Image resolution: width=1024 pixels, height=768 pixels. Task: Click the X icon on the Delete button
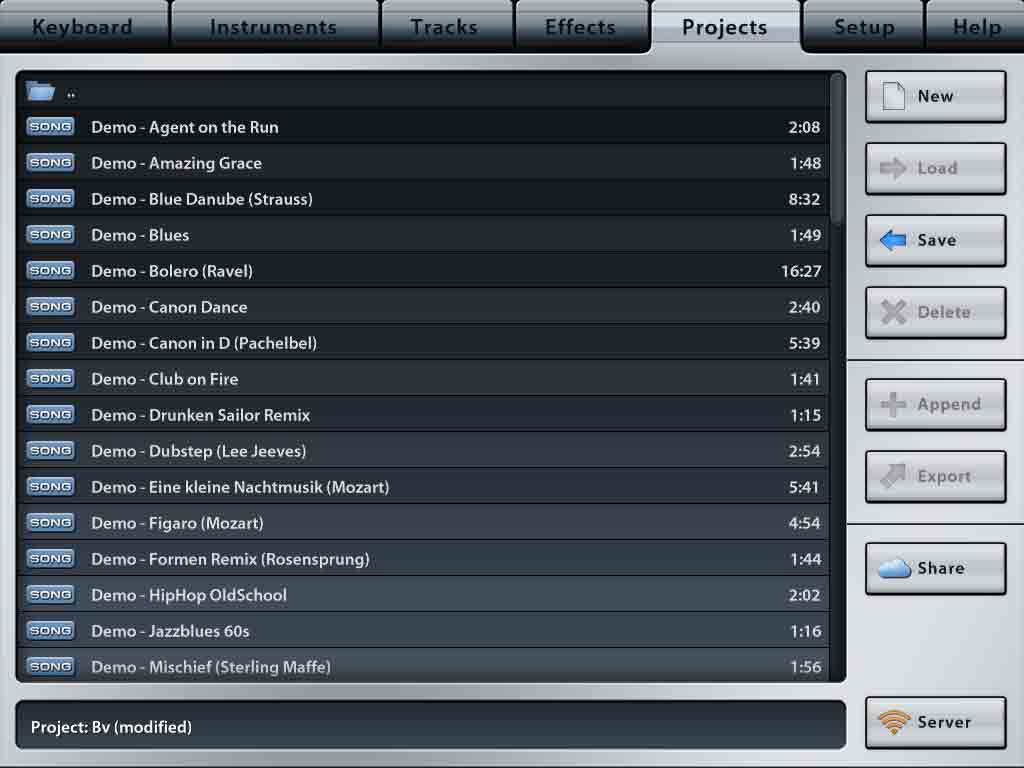[x=891, y=311]
